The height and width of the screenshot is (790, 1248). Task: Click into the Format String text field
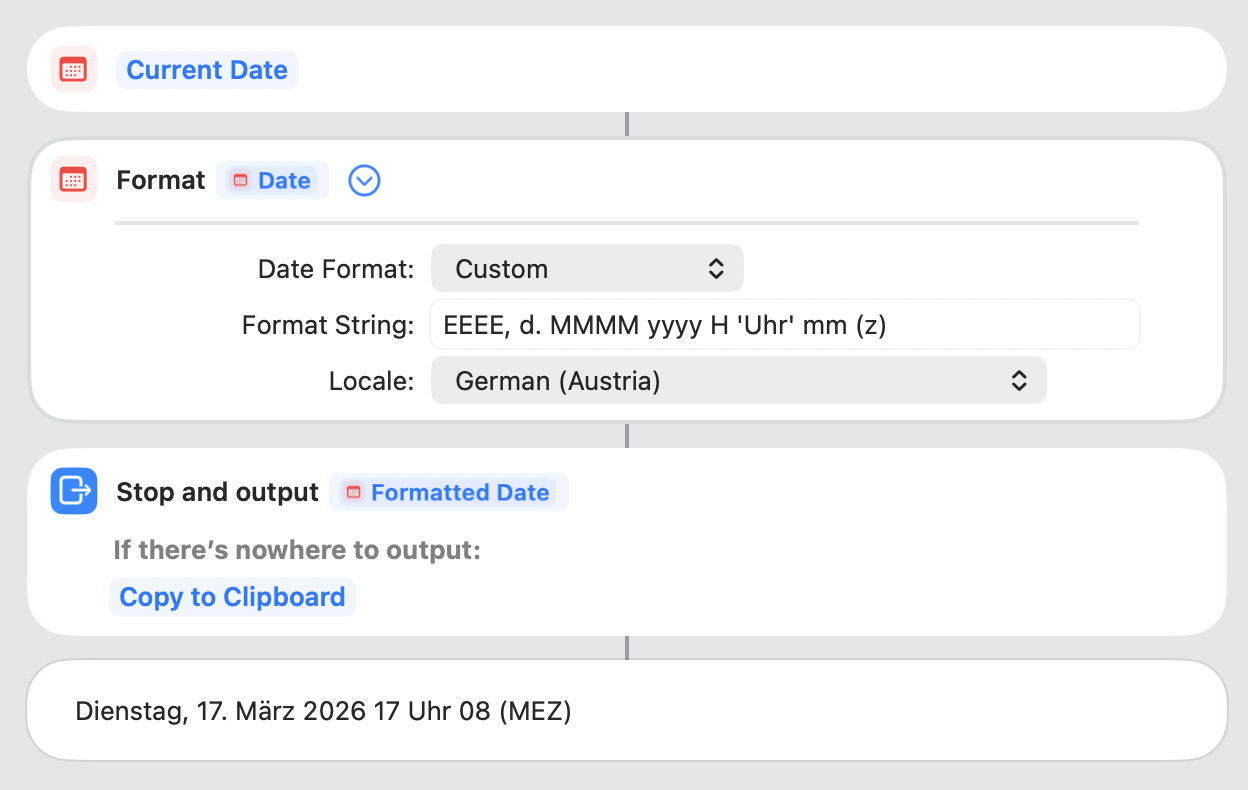[785, 324]
